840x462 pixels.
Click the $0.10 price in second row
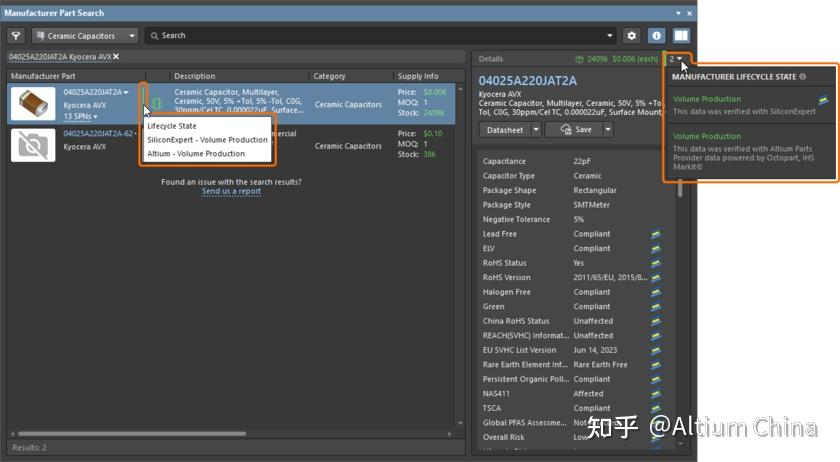coord(433,133)
